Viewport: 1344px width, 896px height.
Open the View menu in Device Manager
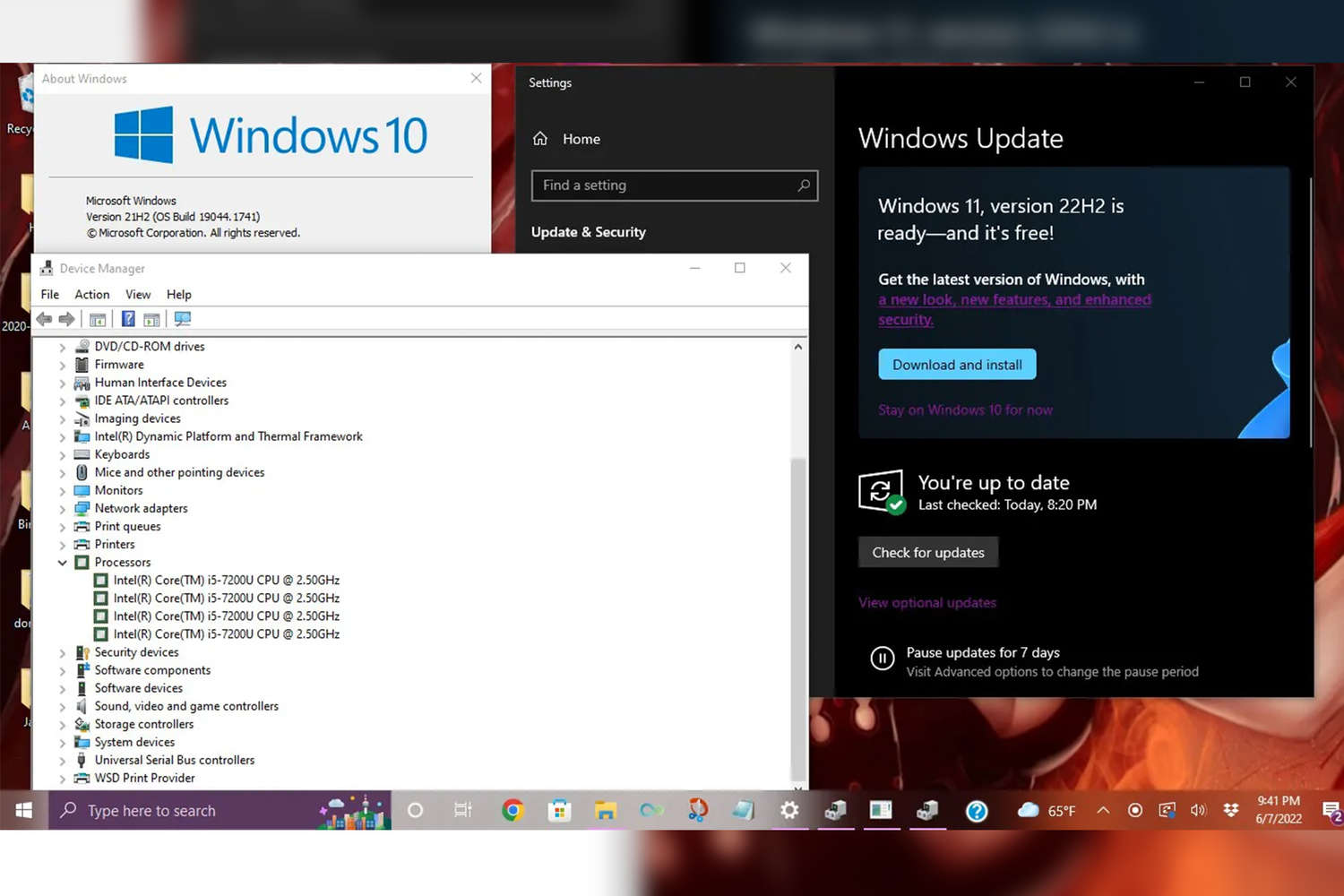[138, 294]
